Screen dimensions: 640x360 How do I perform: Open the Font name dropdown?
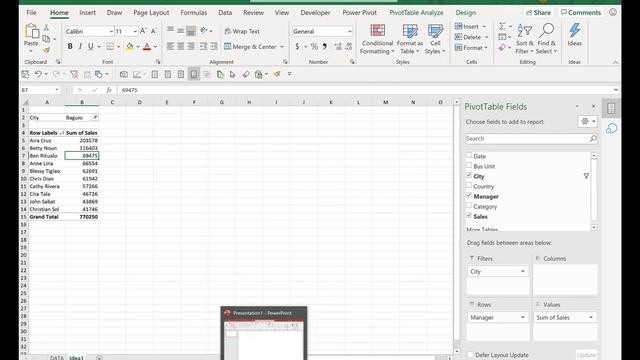pos(111,31)
